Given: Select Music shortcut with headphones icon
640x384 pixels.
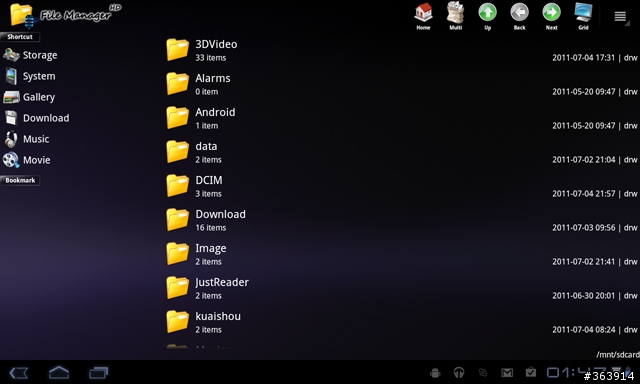Looking at the screenshot, I should tap(27, 139).
